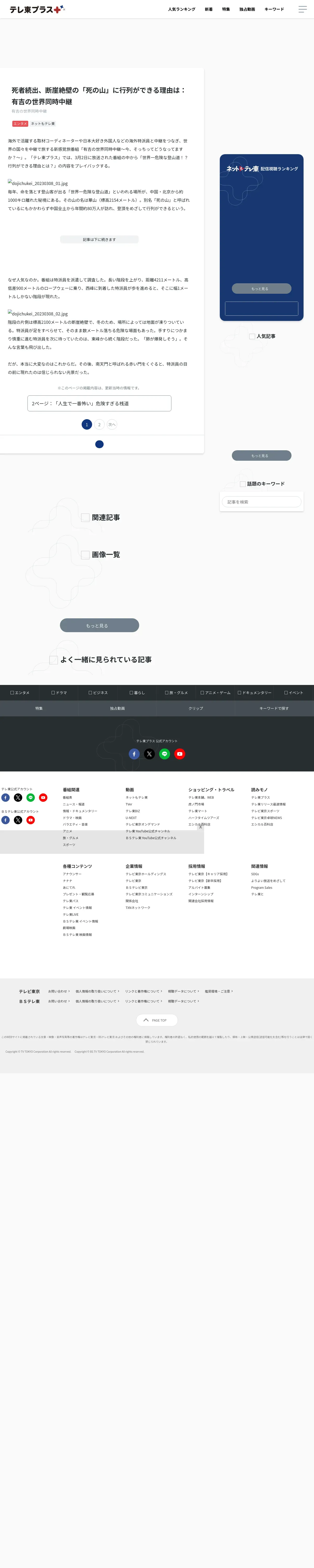Open 有吉の世界同時中継 subtitle link
This screenshot has width=314, height=1568.
pyautogui.click(x=29, y=111)
